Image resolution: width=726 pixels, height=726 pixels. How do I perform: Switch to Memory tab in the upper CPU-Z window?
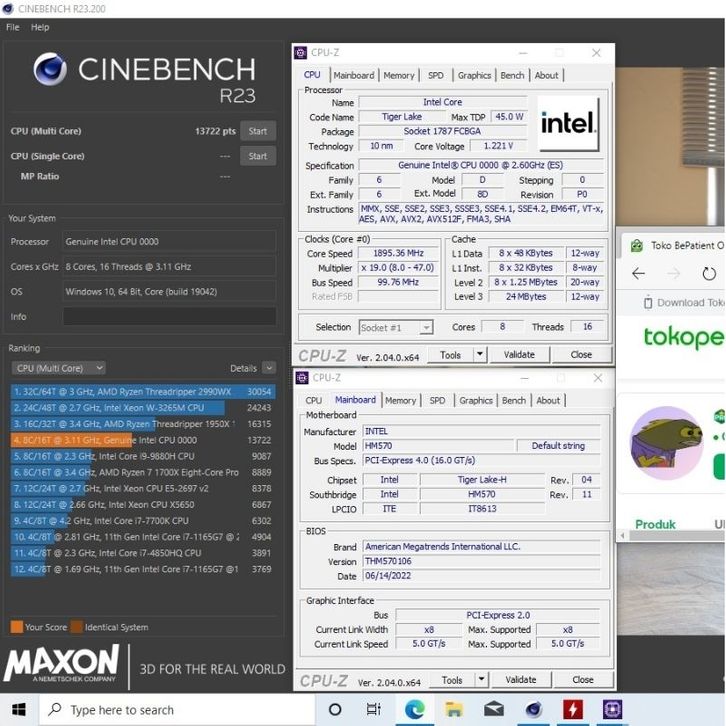tap(398, 75)
